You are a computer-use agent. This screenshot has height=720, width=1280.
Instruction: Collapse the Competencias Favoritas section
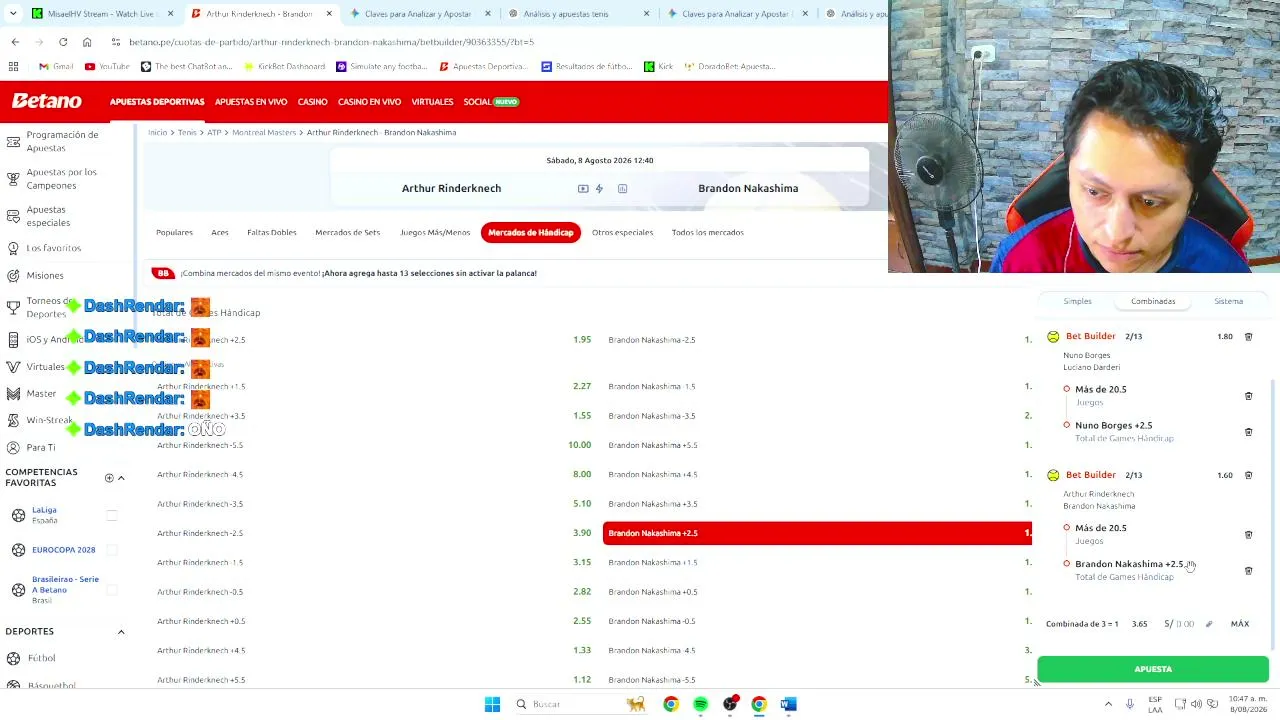(x=121, y=478)
